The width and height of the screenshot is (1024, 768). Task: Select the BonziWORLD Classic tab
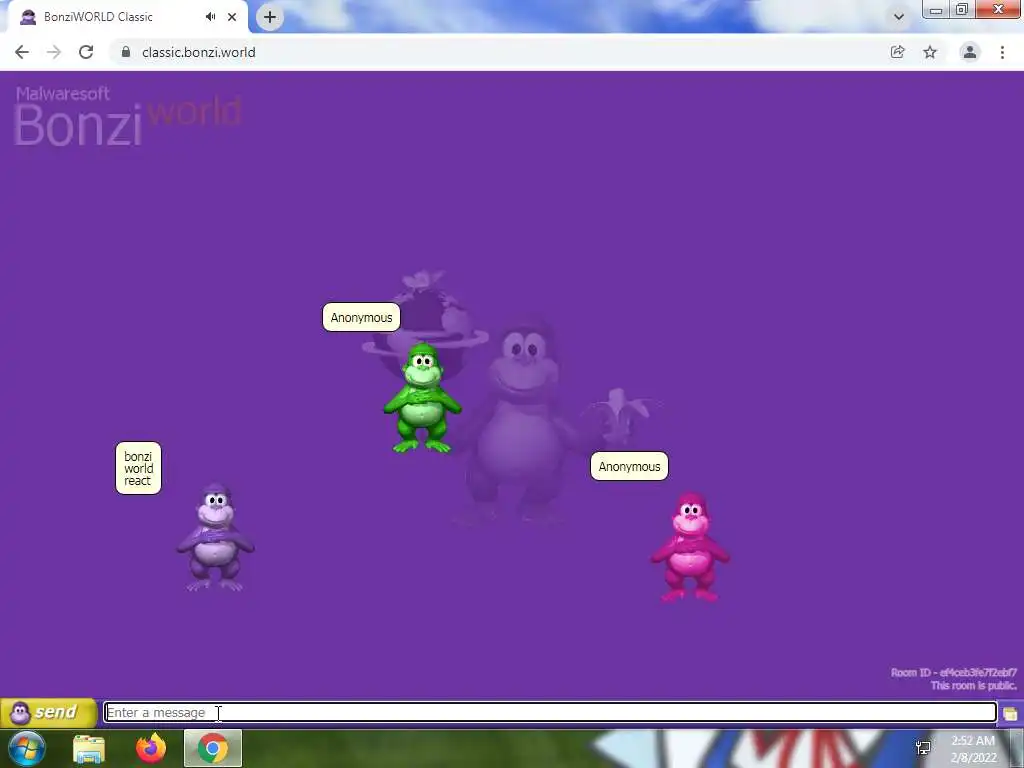[128, 17]
